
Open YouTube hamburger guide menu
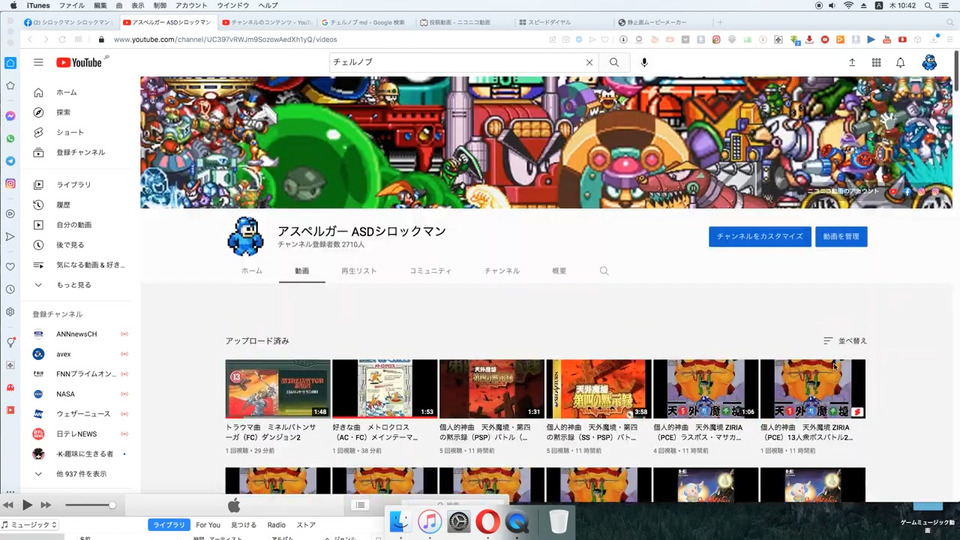38,62
